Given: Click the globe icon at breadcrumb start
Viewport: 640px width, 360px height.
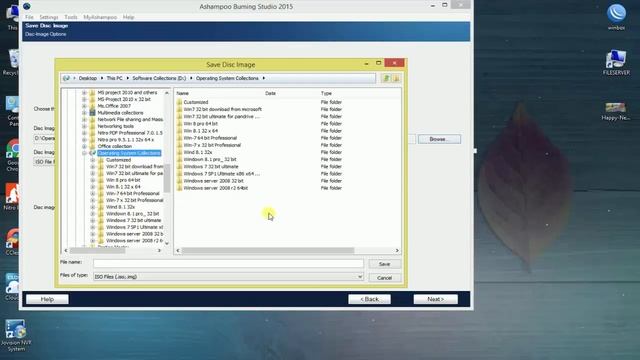Looking at the screenshot, I should pyautogui.click(x=66, y=78).
